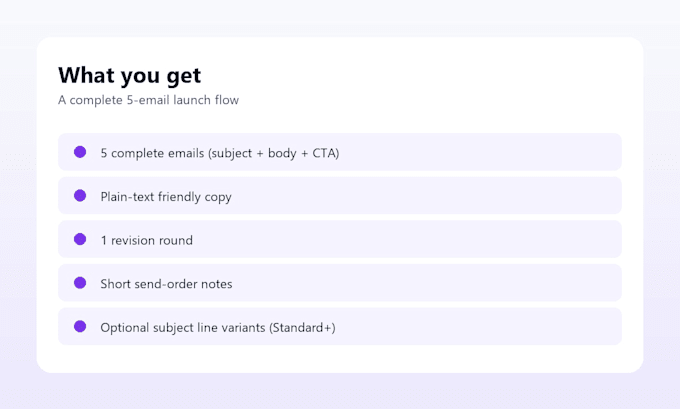Screen dimensions: 680x409
Task: Click the '(Standard+)' phrase
Action: pyautogui.click(x=302, y=327)
